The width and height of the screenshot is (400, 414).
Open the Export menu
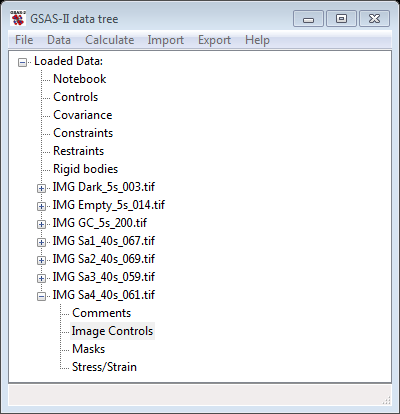tap(214, 40)
